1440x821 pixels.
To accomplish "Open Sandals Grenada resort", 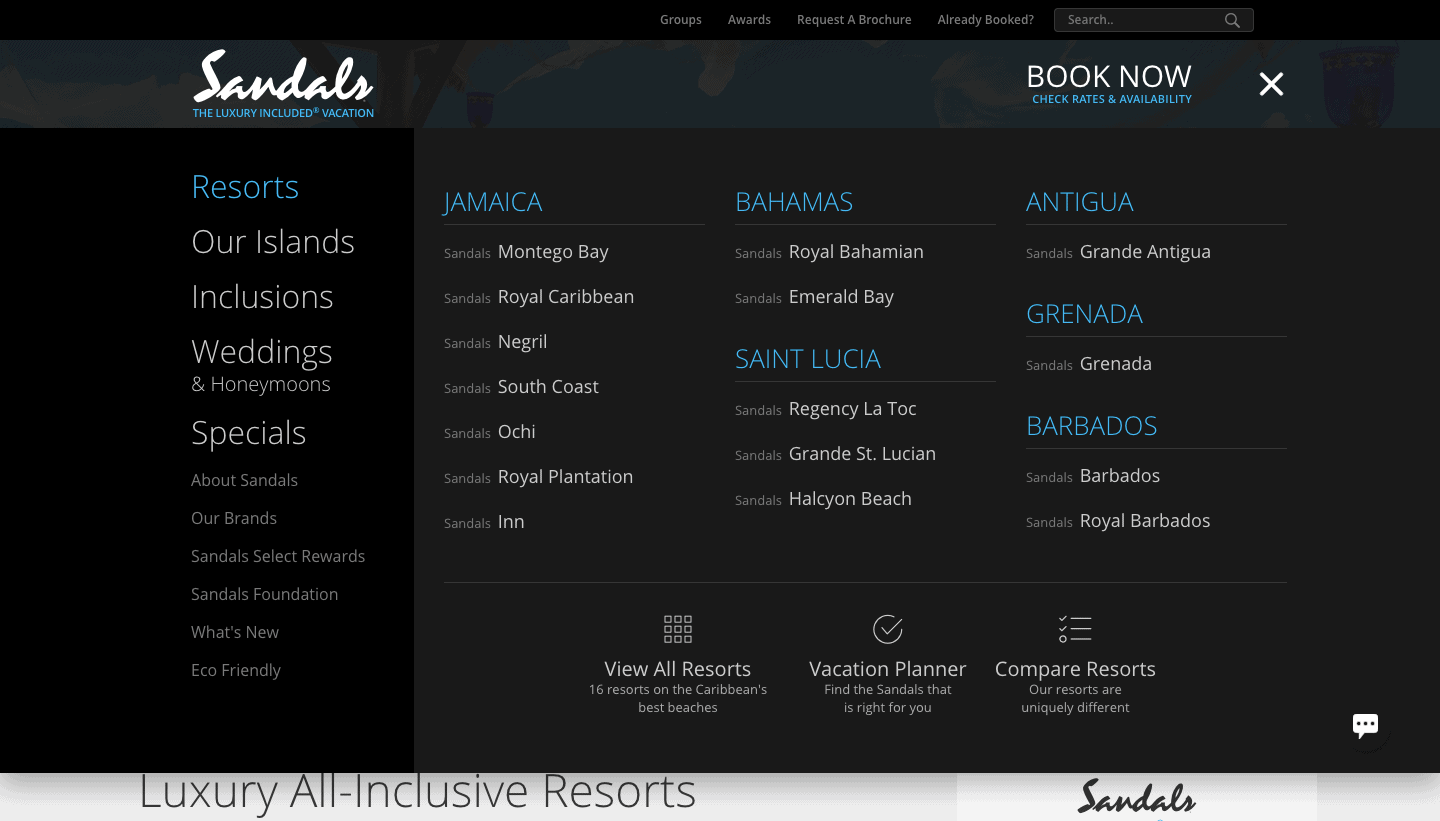I will [x=1089, y=364].
